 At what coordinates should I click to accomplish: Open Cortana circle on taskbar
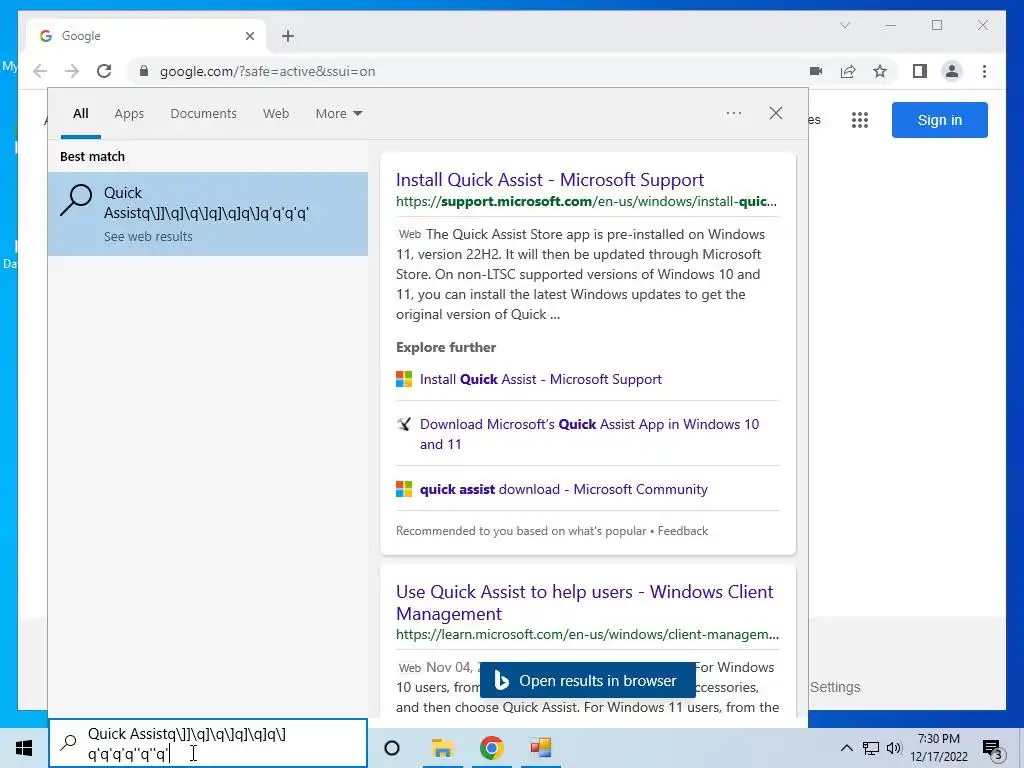point(392,748)
